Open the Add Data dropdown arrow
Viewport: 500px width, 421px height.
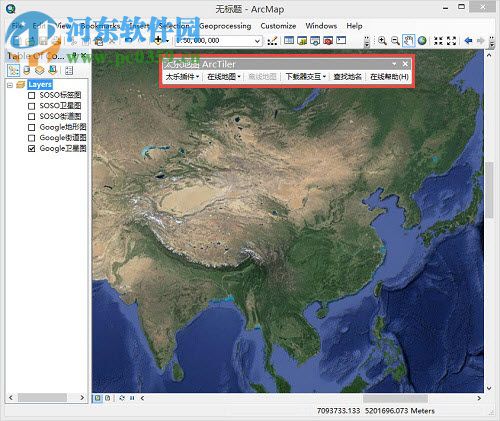pos(167,41)
